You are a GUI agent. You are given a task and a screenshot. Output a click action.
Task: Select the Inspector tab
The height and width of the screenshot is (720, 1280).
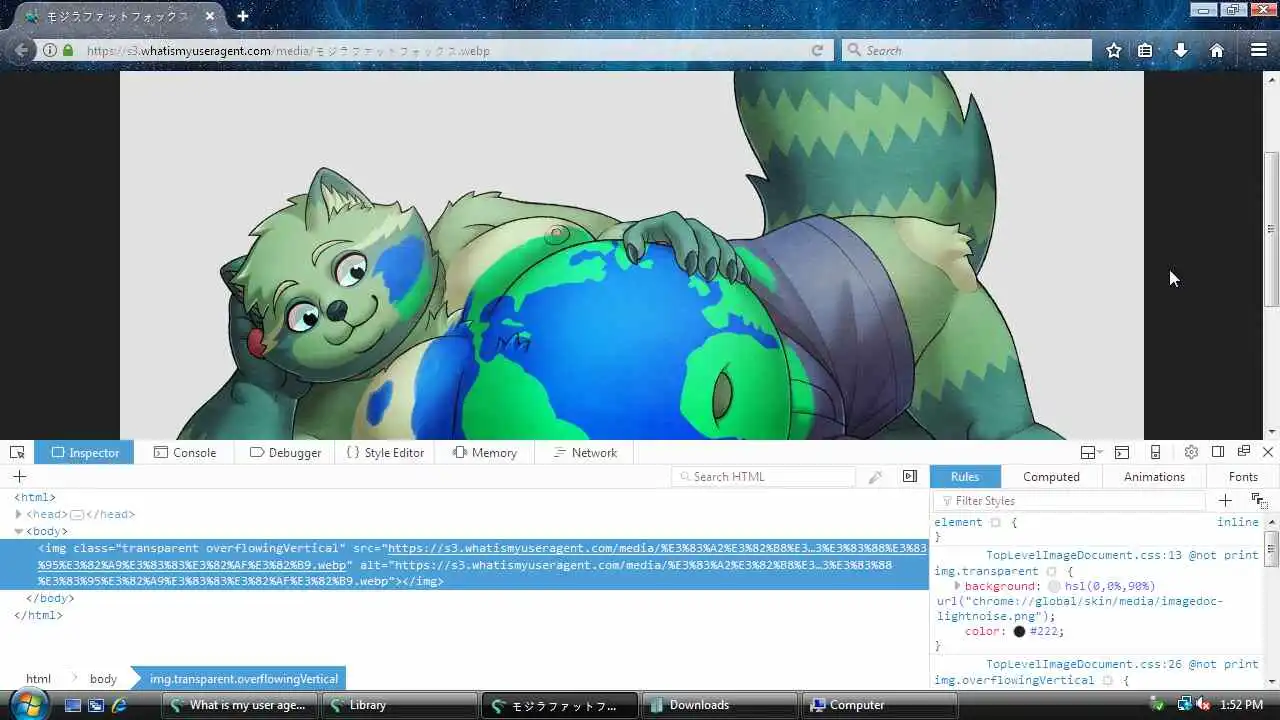coord(85,452)
